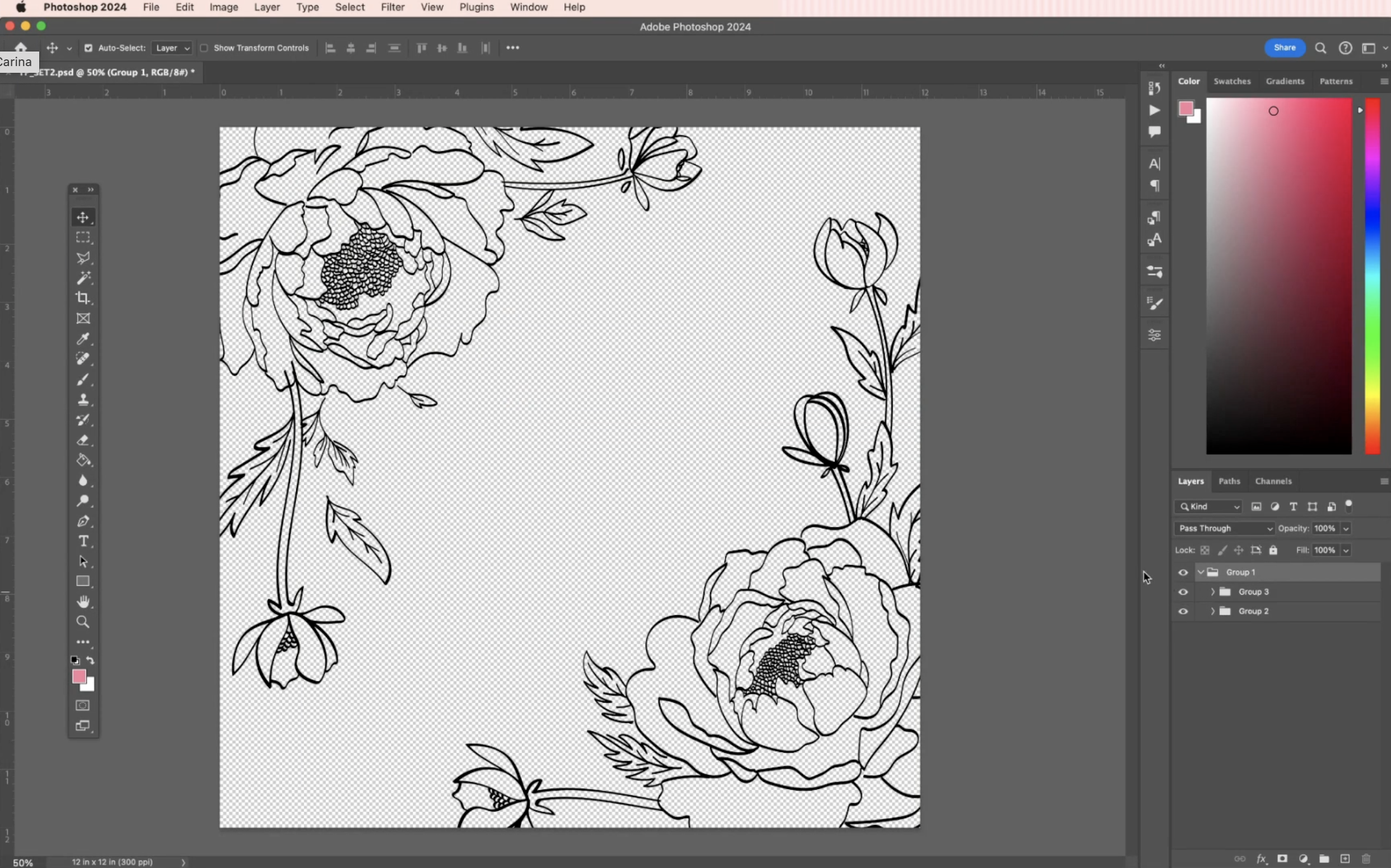The width and height of the screenshot is (1391, 868).
Task: Click the Create new layer icon
Action: pos(1345,859)
